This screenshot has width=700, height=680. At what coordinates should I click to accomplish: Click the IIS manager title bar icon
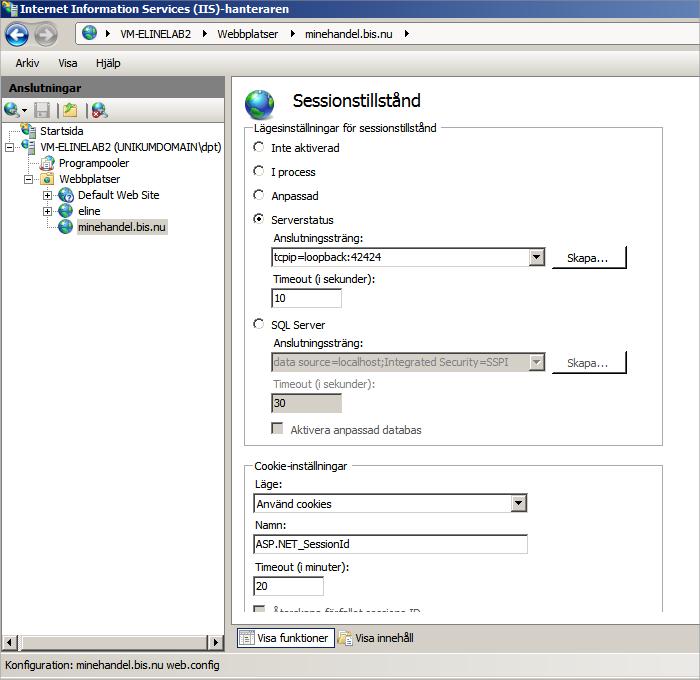[10, 8]
